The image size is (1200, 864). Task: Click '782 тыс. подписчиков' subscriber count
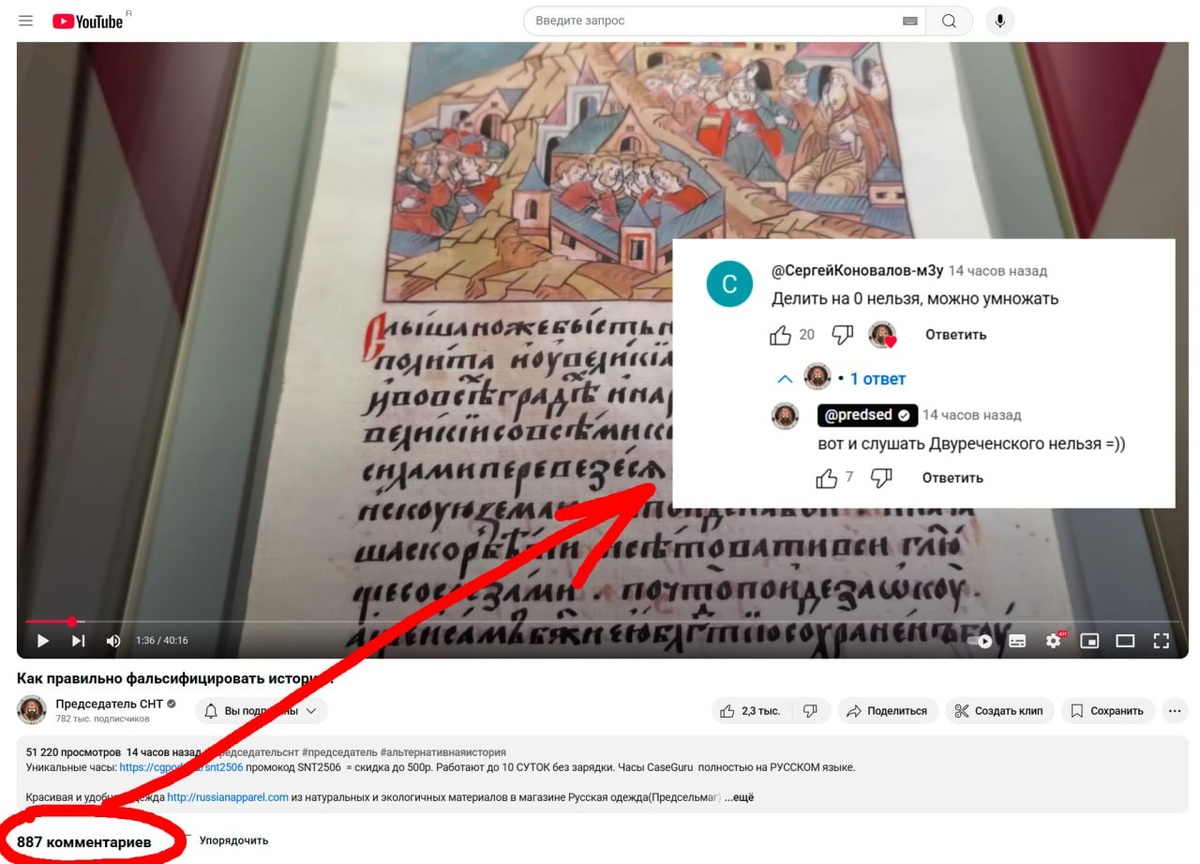[x=102, y=719]
